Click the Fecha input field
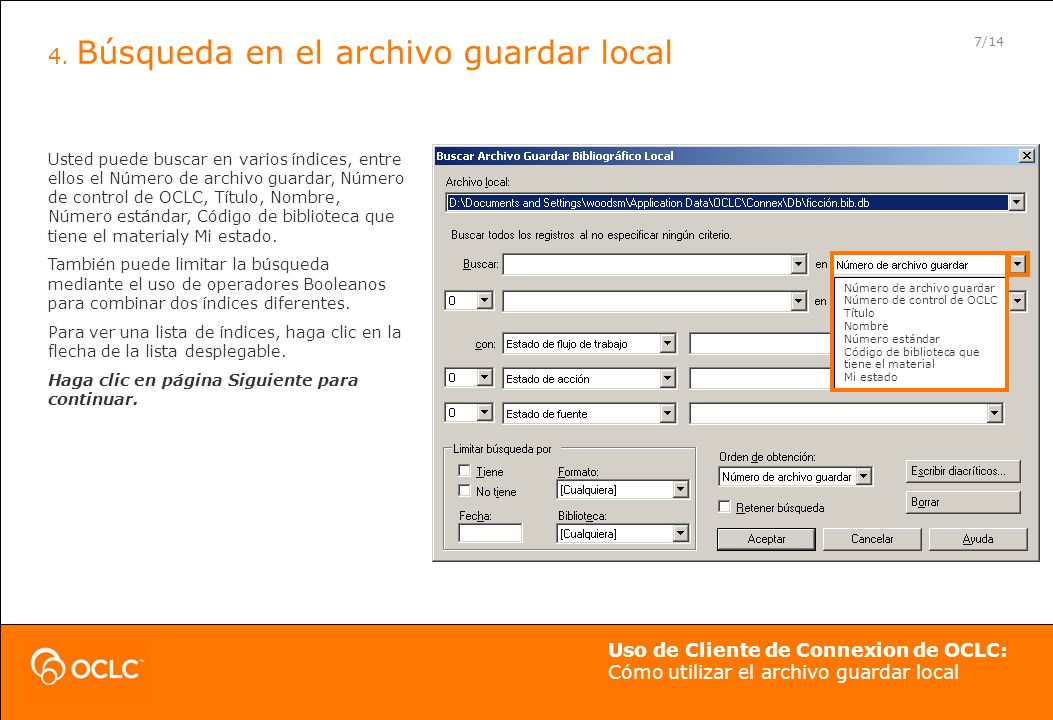 tap(490, 533)
